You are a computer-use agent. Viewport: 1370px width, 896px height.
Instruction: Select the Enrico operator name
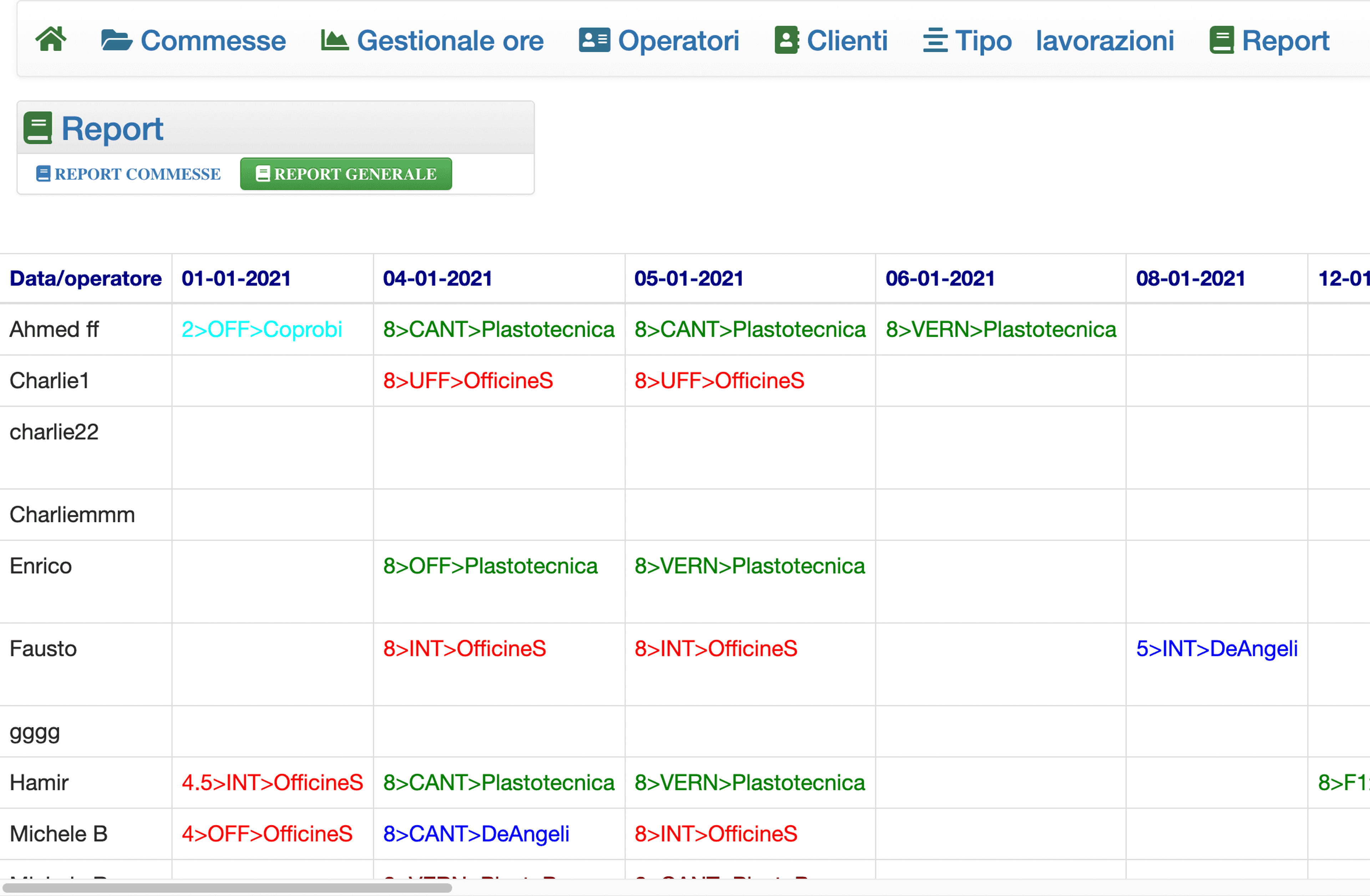[x=41, y=566]
